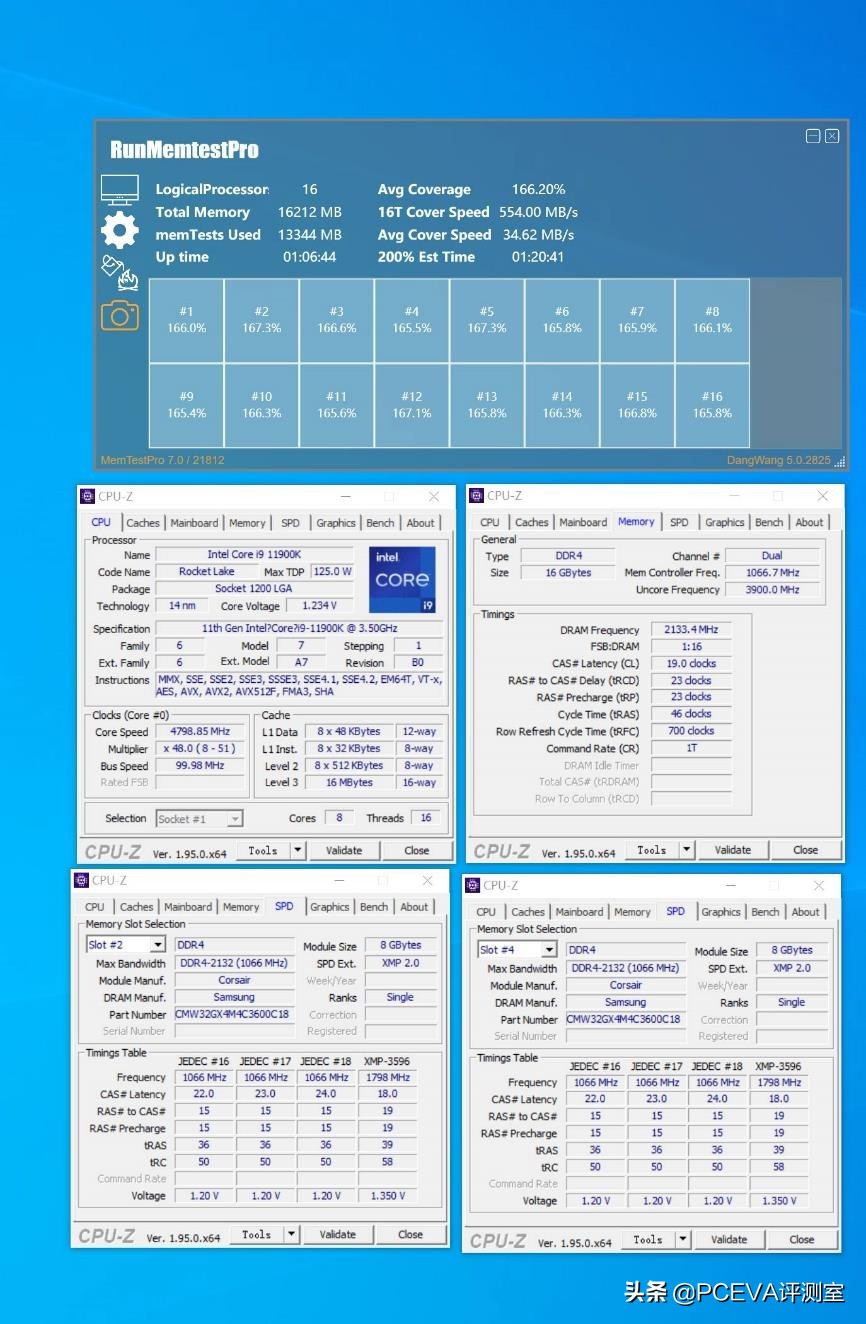Click the Validate button
Viewport: 866px width, 1324px height.
pyautogui.click(x=344, y=850)
